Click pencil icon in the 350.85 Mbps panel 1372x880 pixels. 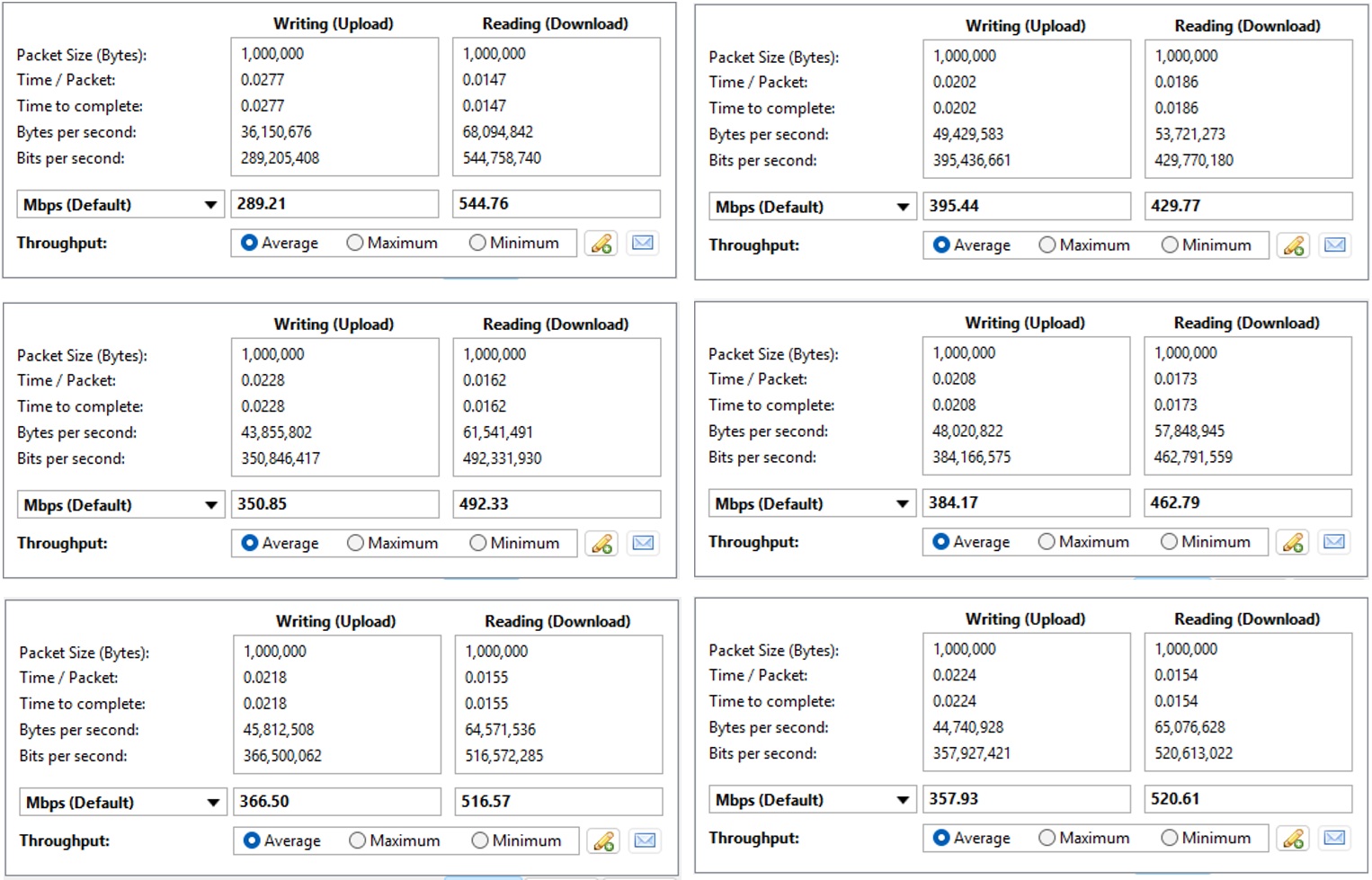[x=601, y=544]
